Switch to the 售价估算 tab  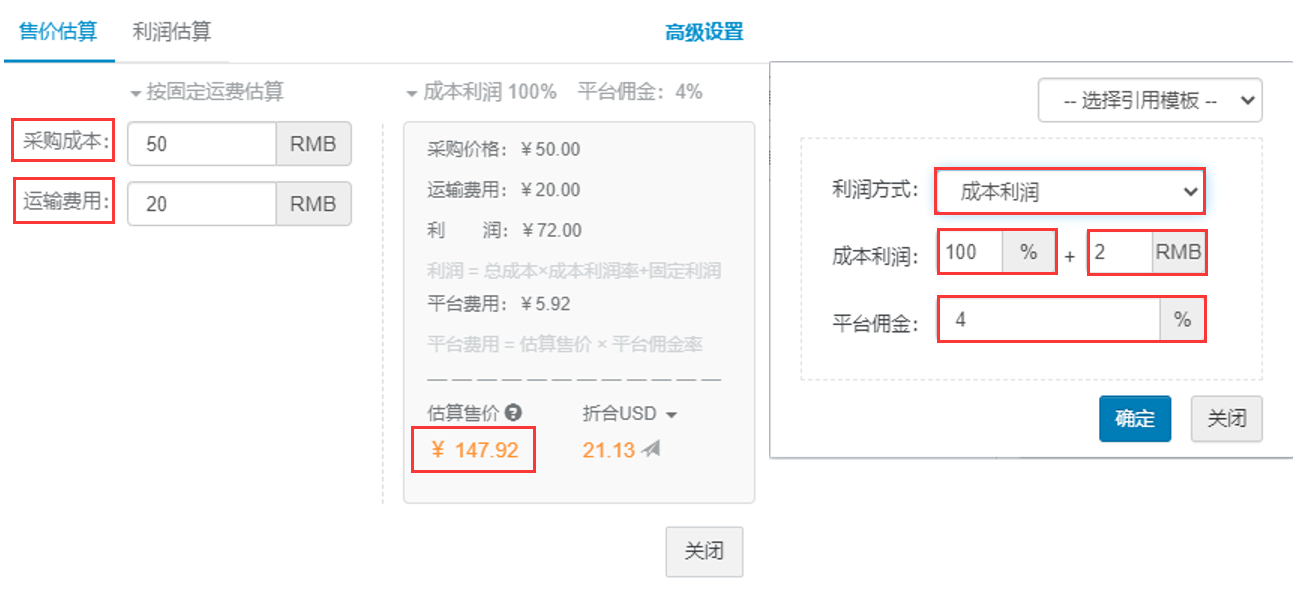coord(58,31)
